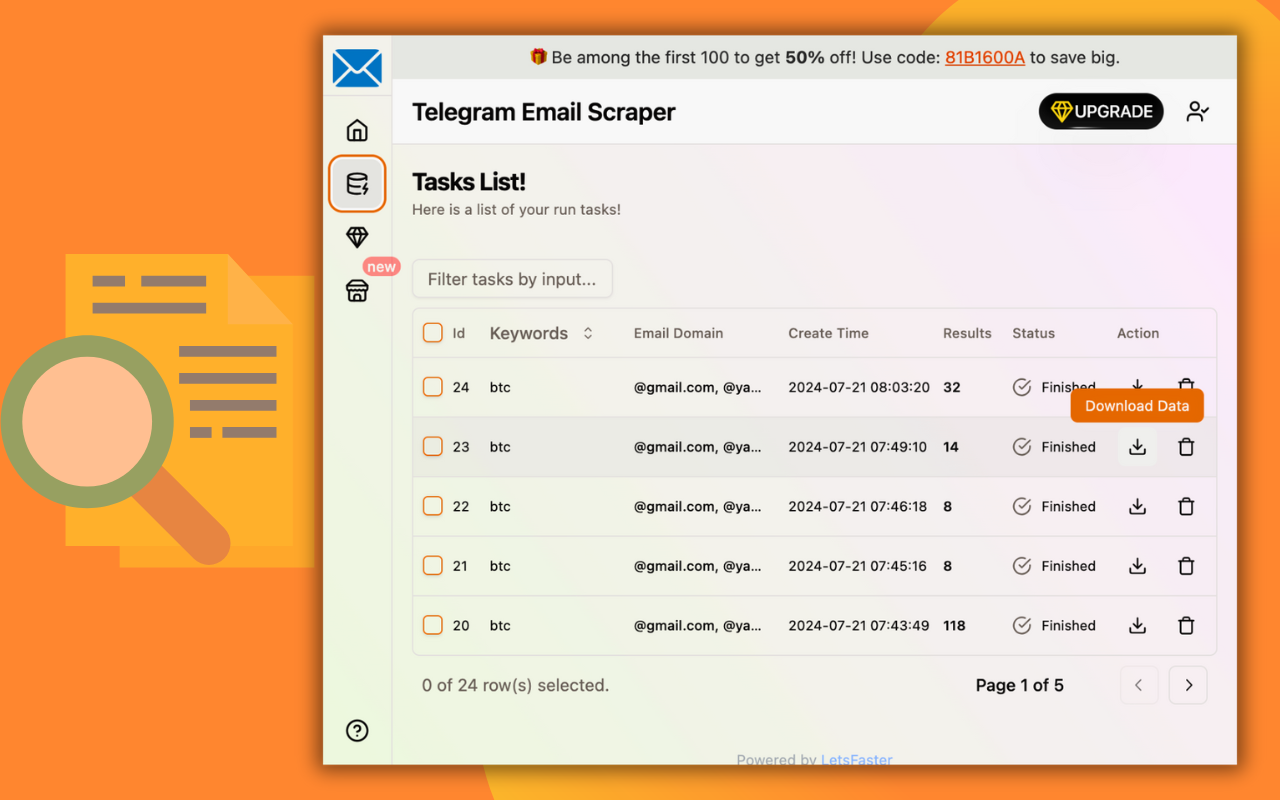
Task: Check the box for task 20
Action: tap(432, 626)
